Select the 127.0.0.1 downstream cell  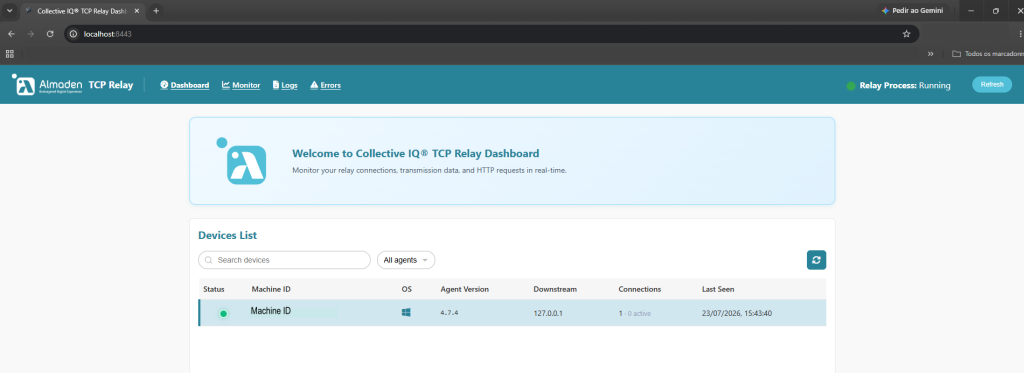point(548,313)
